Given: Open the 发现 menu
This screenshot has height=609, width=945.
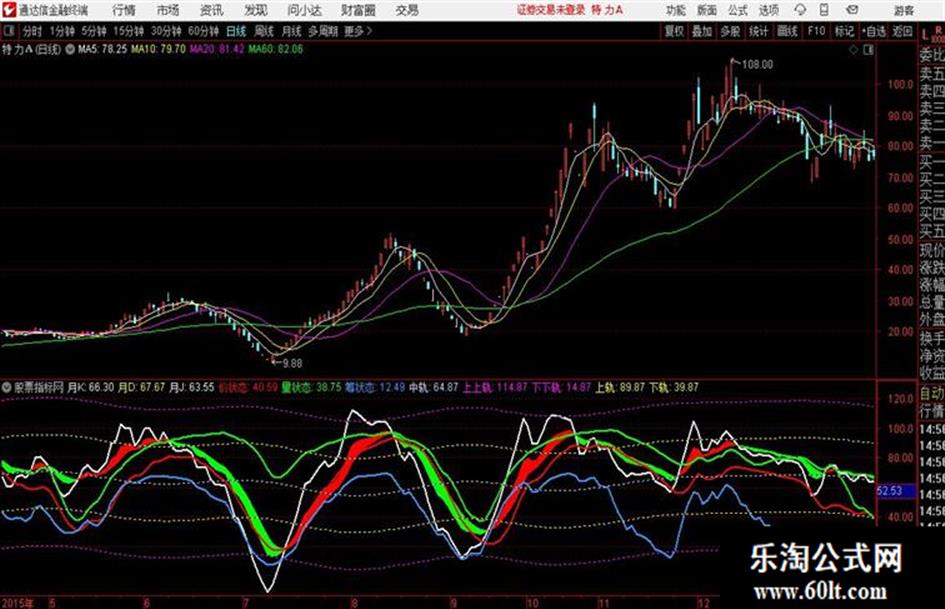Looking at the screenshot, I should click(x=256, y=10).
